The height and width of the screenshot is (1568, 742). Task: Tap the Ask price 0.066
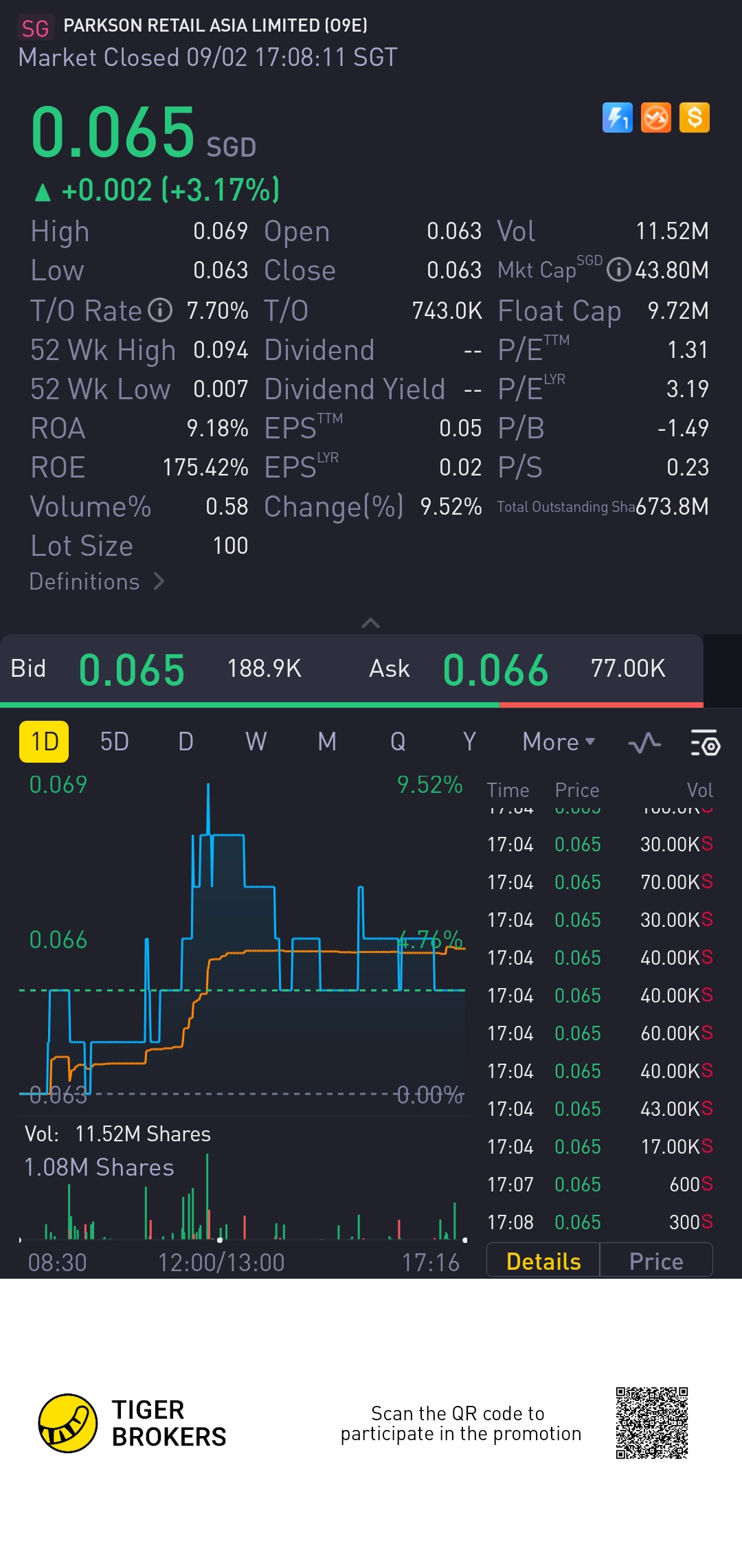coord(495,669)
